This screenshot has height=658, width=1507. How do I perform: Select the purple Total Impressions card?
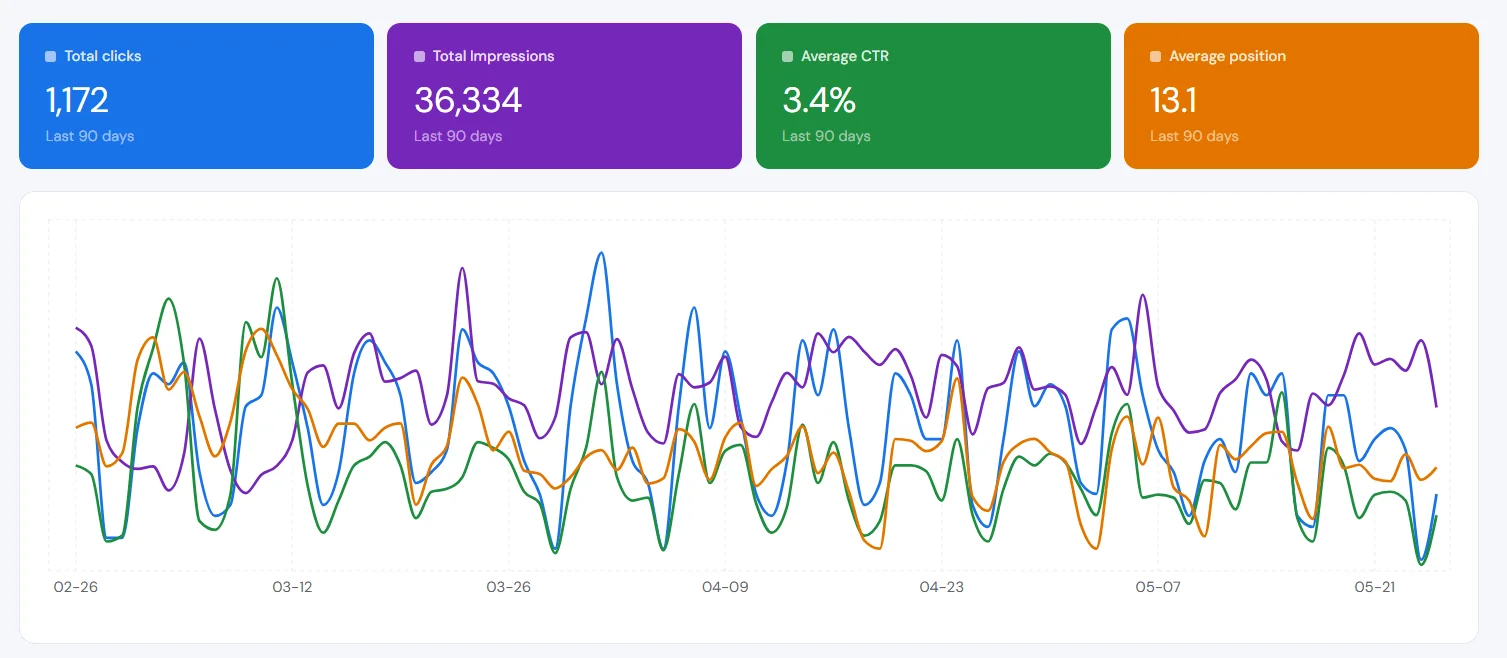click(564, 96)
